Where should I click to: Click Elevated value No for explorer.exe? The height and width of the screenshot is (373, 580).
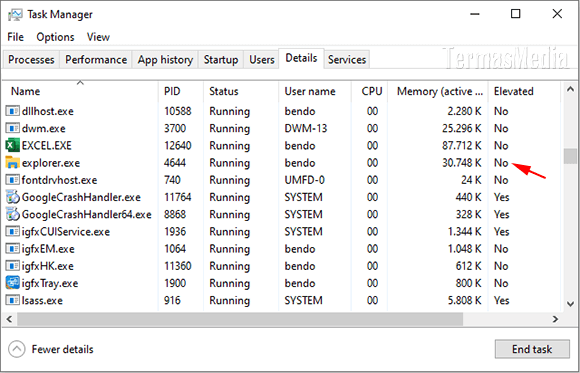(x=501, y=163)
